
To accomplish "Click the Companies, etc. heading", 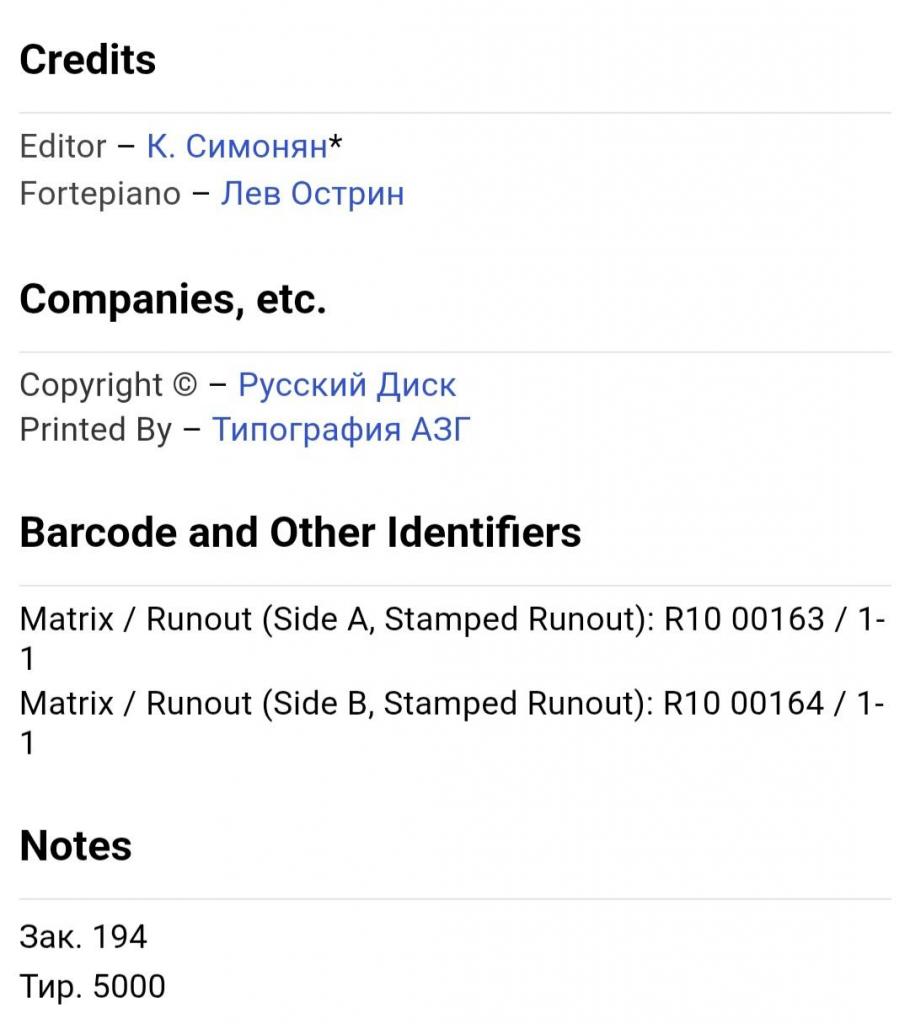I will click(172, 299).
